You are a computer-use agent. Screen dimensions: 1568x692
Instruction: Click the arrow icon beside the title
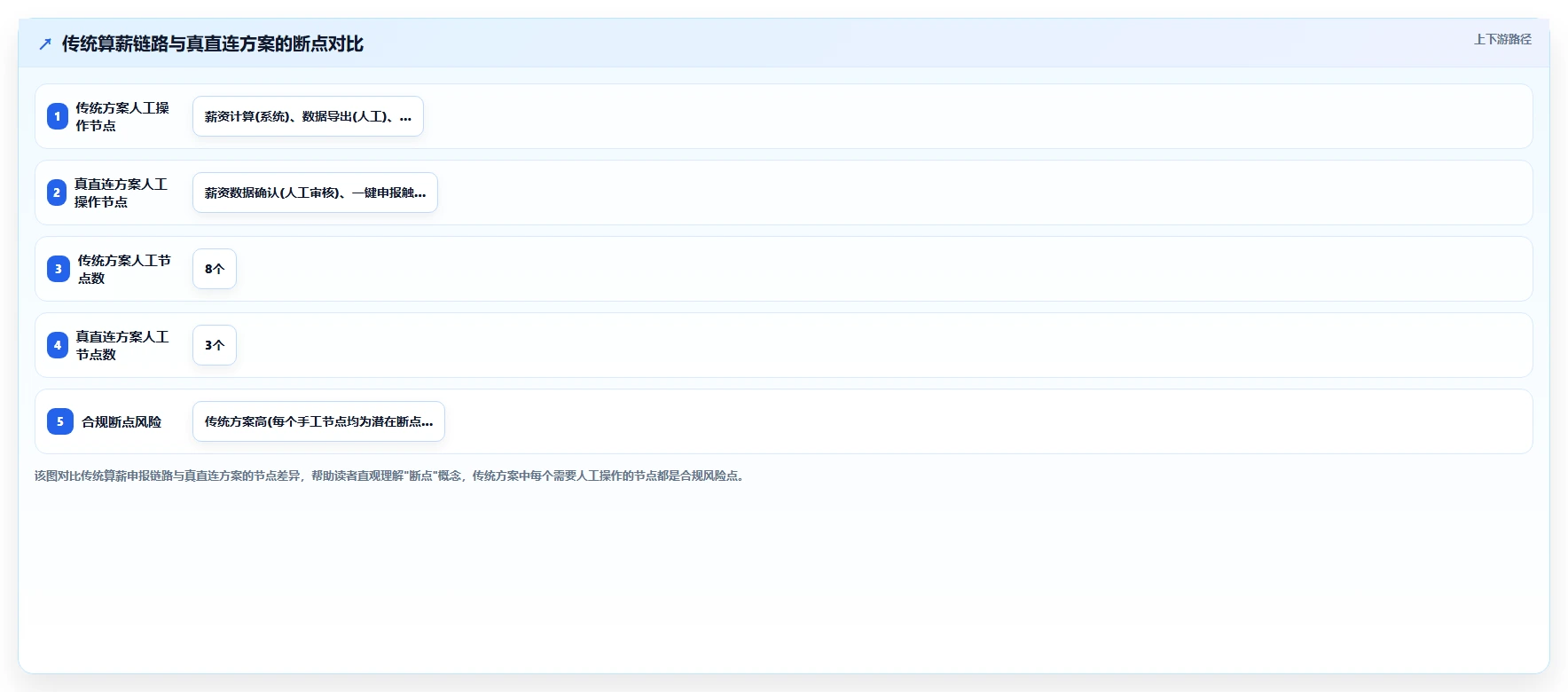(45, 43)
